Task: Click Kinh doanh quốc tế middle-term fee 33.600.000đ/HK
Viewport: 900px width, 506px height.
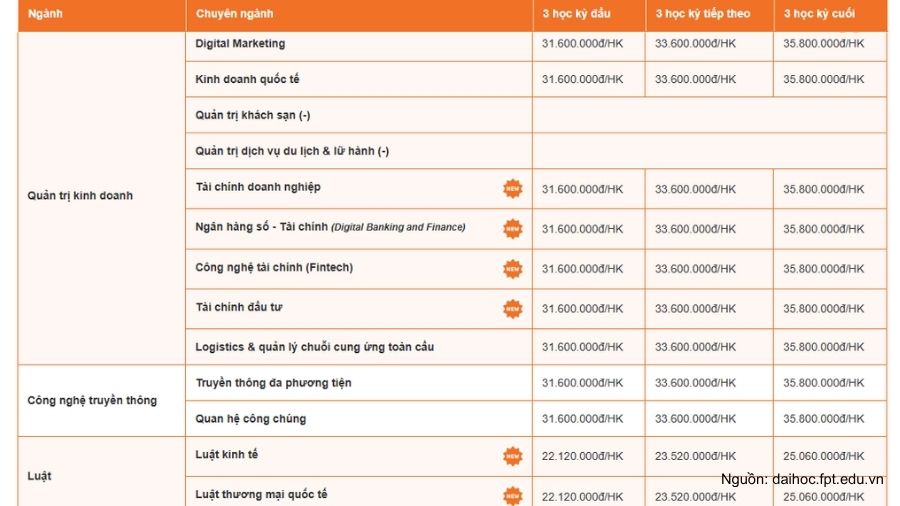Action: click(696, 79)
